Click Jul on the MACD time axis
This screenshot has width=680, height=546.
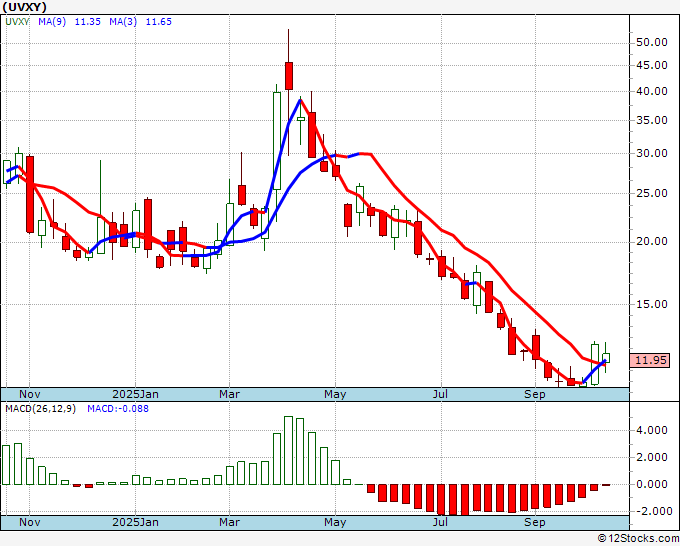pyautogui.click(x=441, y=522)
